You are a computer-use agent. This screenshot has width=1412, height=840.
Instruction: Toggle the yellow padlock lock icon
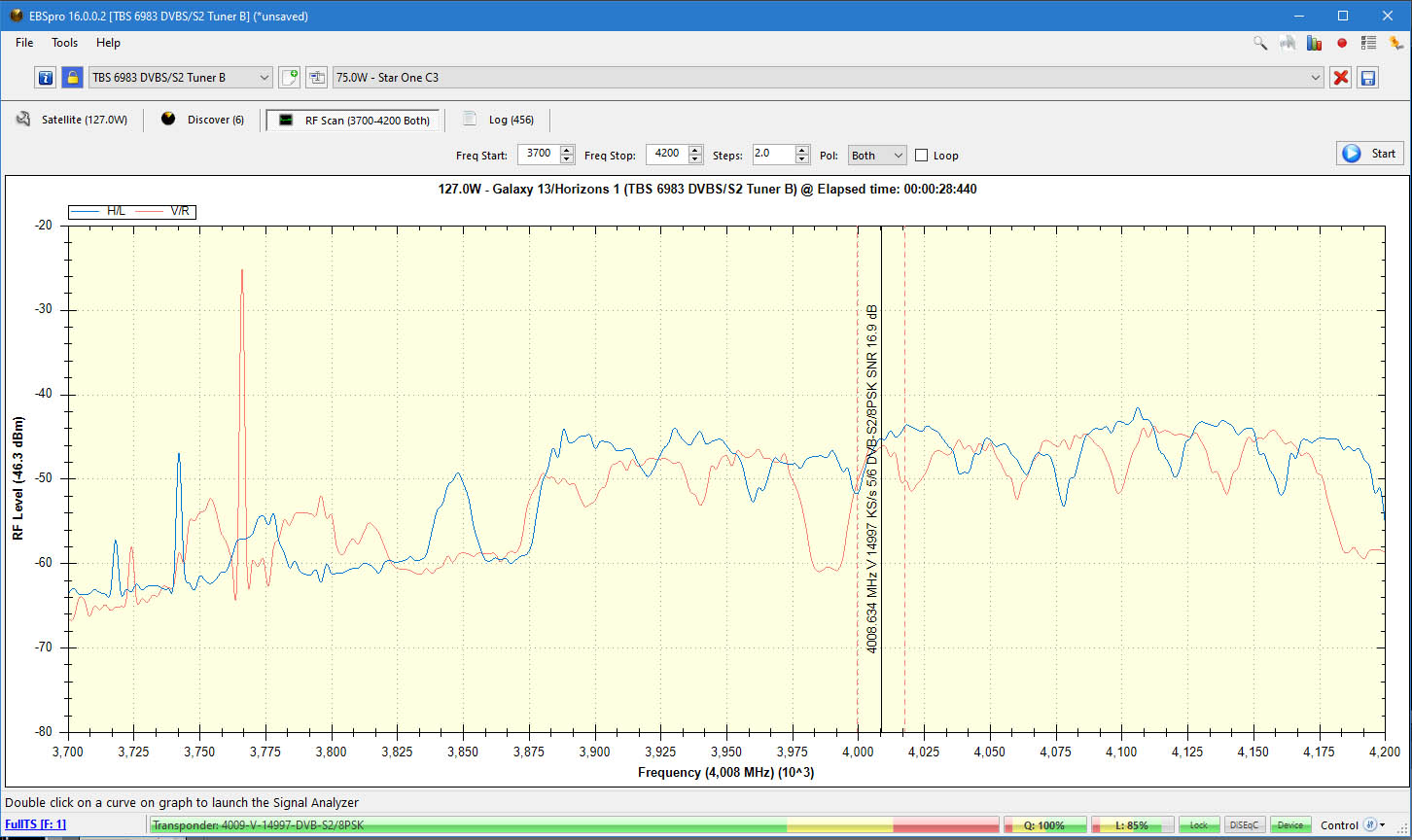(x=72, y=78)
